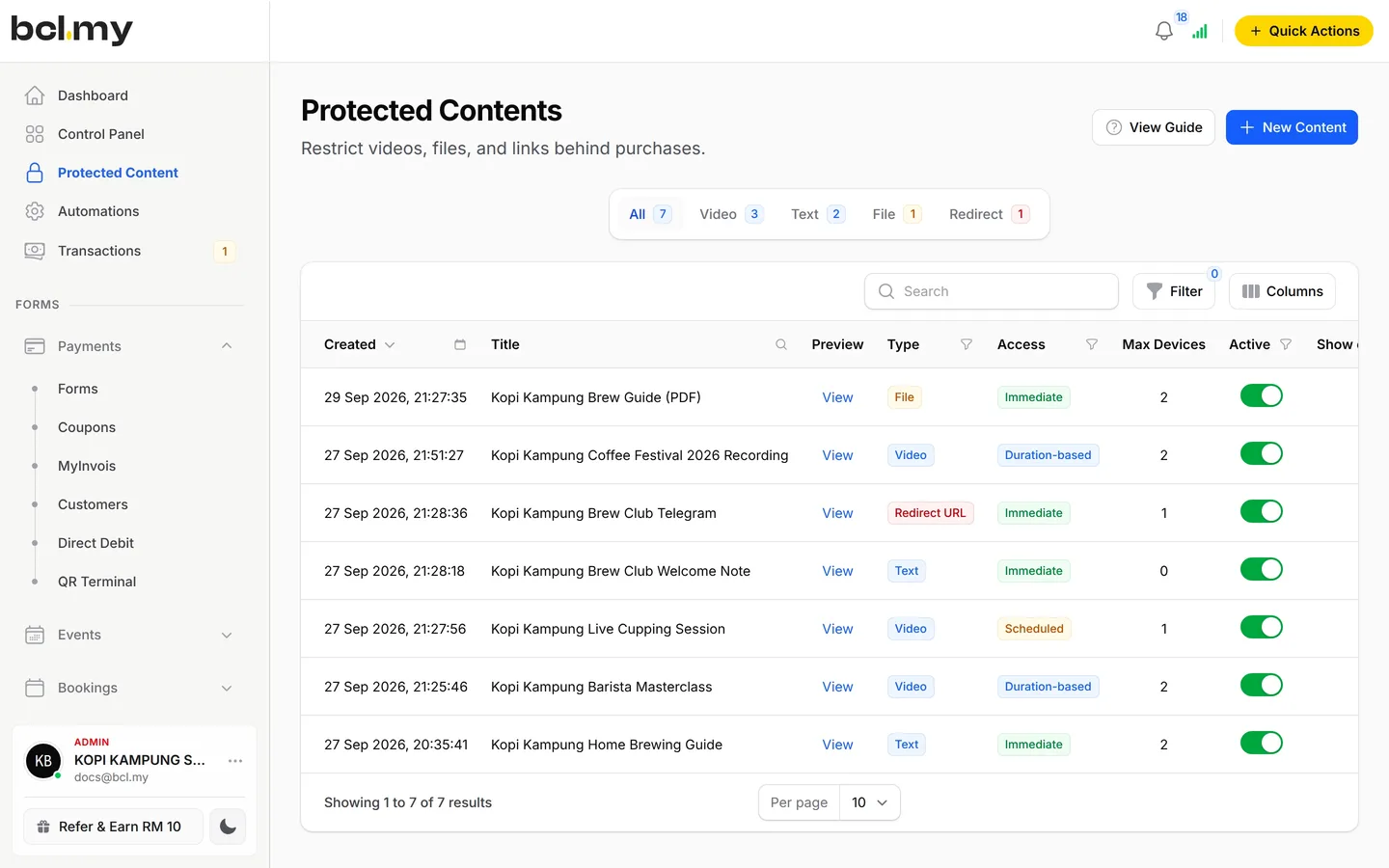Image resolution: width=1389 pixels, height=868 pixels.
Task: Click the search icon in Title column
Action: 781,344
